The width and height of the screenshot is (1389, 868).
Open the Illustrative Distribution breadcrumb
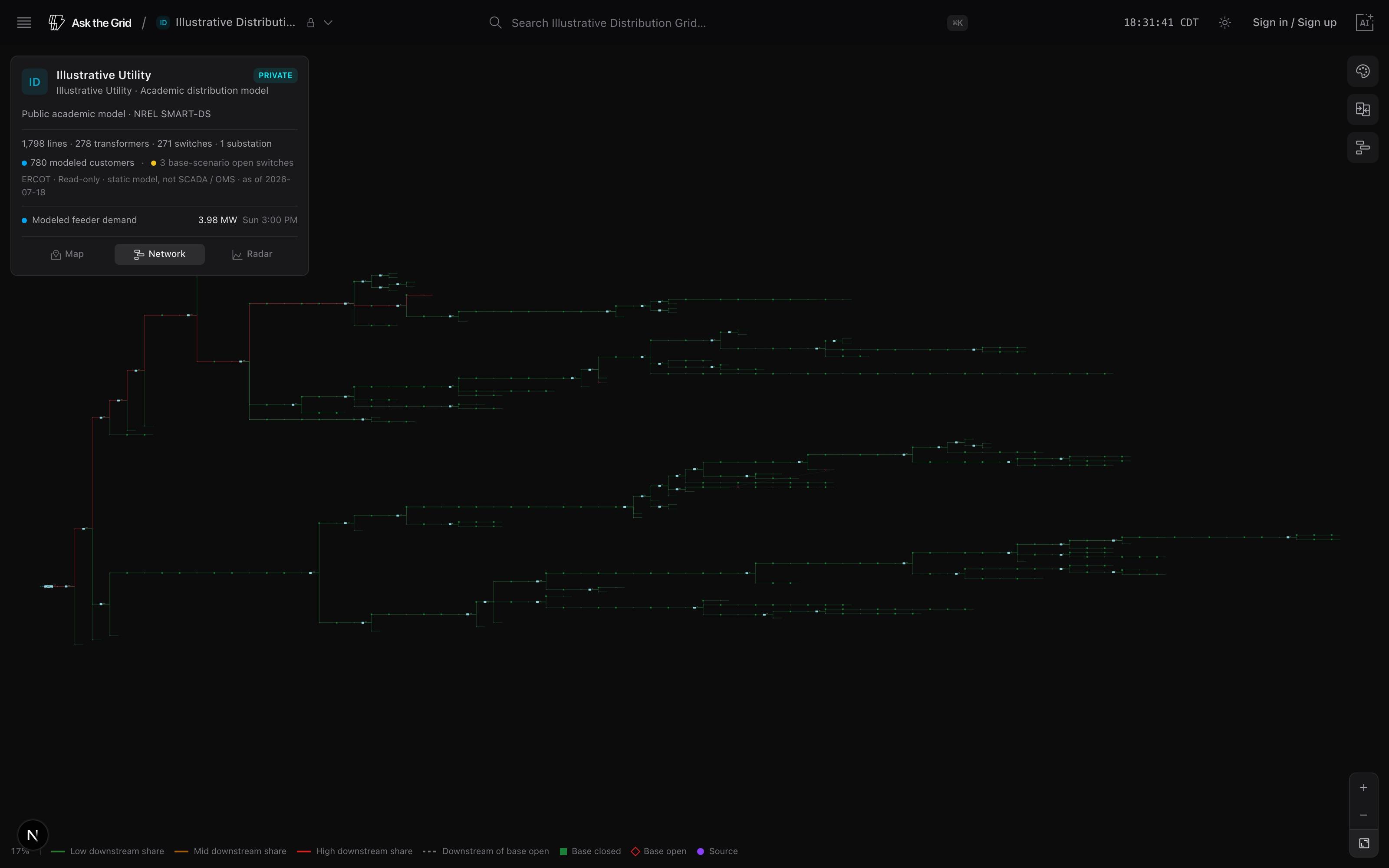click(x=235, y=23)
